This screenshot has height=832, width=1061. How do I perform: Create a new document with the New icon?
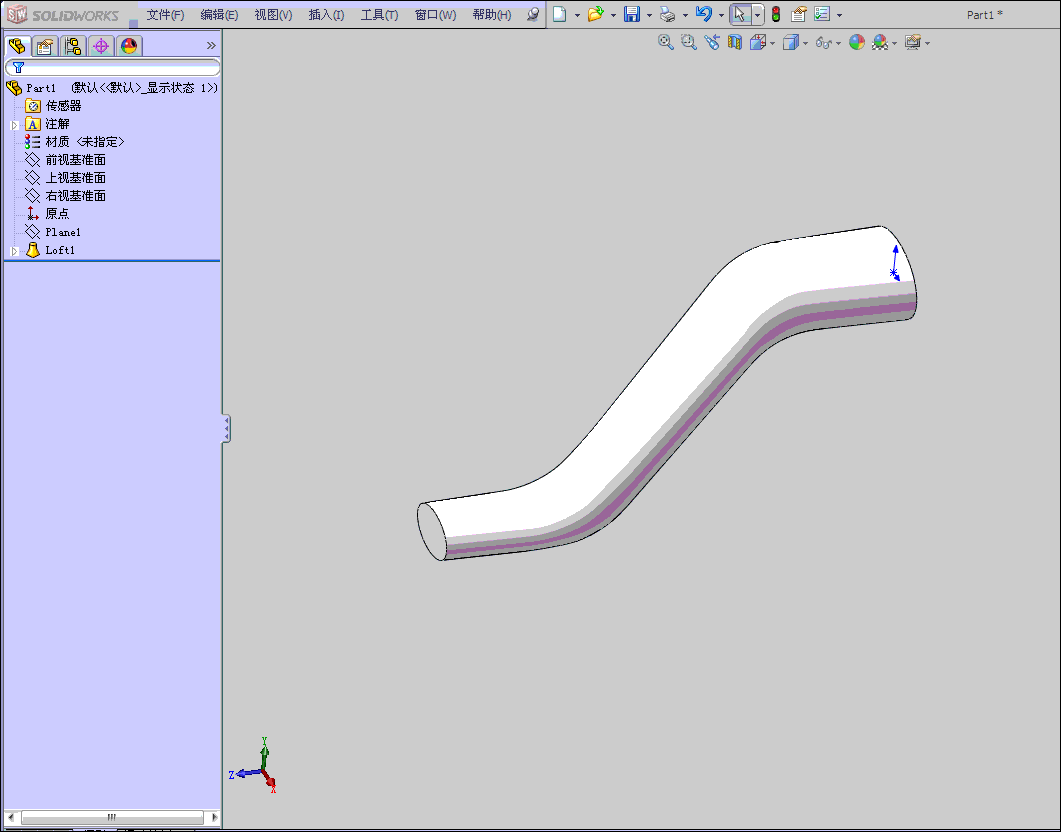pos(559,14)
